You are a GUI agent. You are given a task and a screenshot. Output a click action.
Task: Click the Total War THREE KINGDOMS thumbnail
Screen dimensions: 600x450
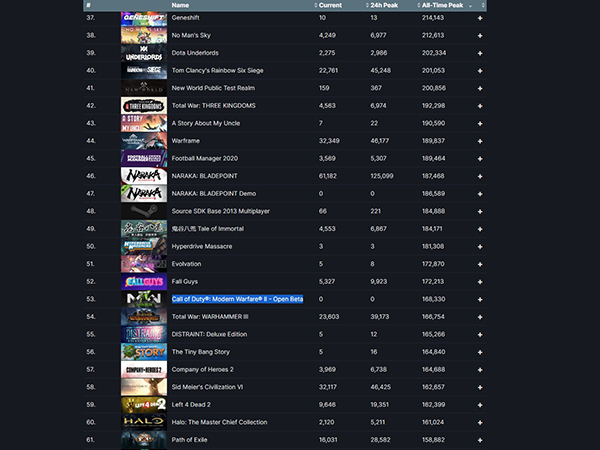point(144,106)
